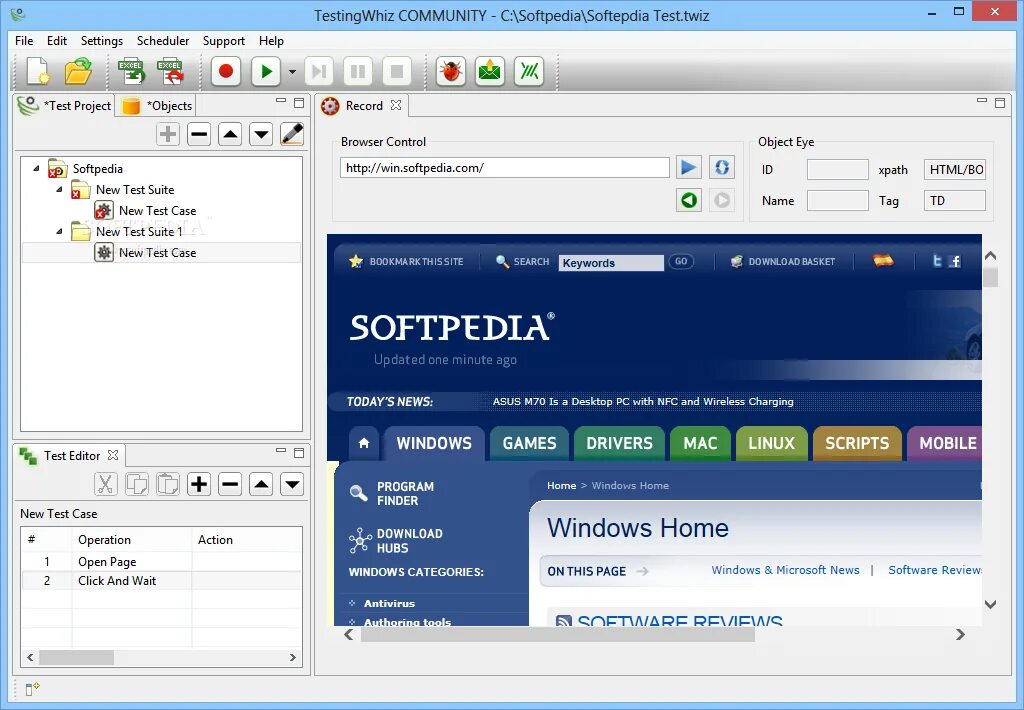The image size is (1024, 710).
Task: Click the greyed browser Forward button
Action: point(722,200)
